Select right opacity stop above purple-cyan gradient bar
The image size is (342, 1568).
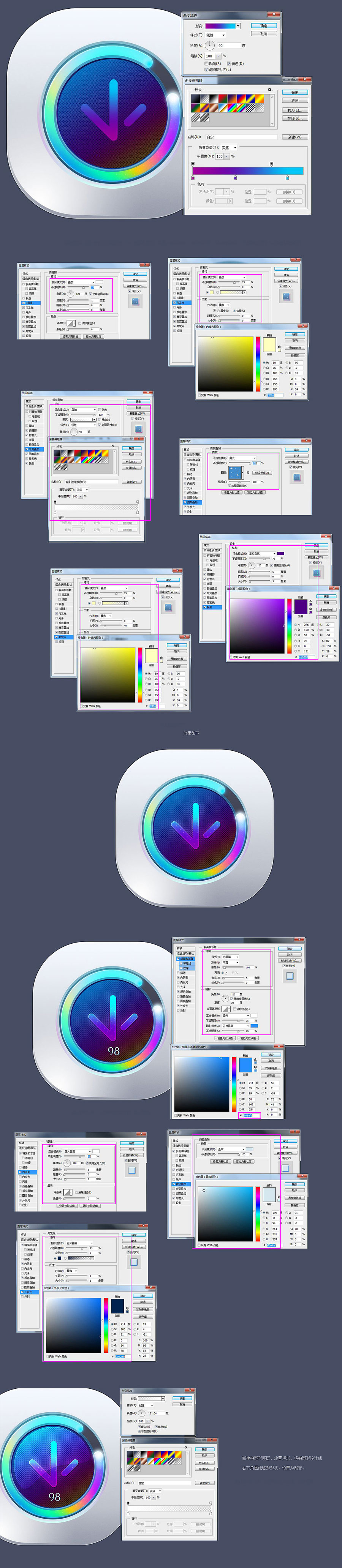271,164
